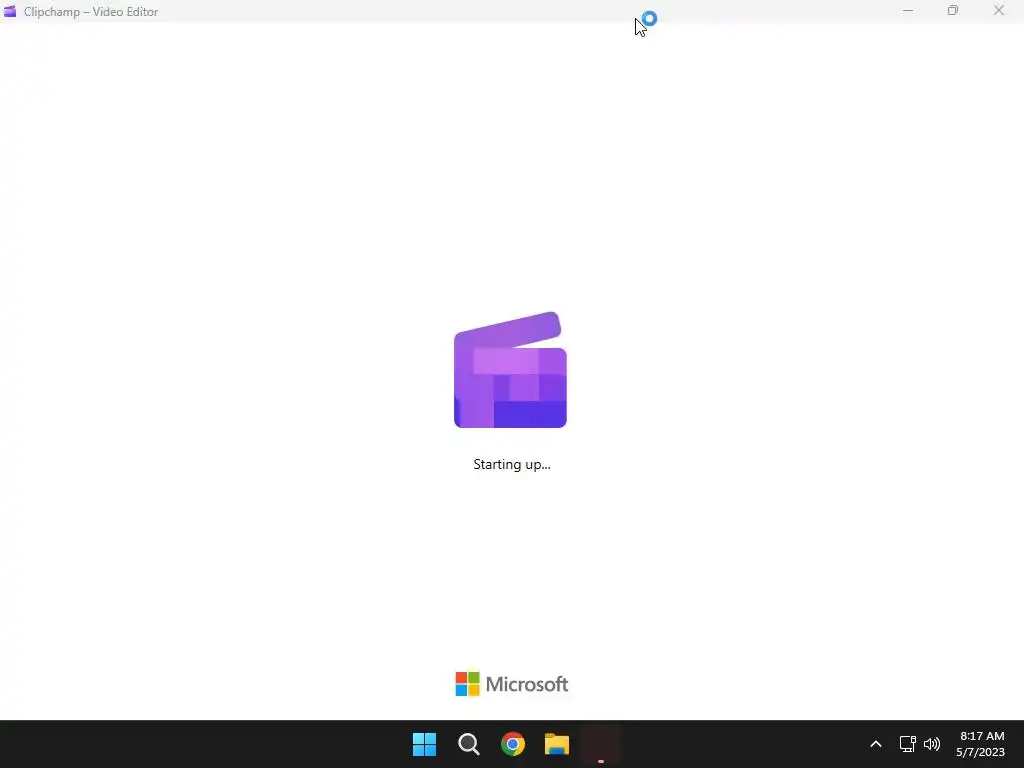Open the clock and date flyout
Viewport: 1024px width, 768px height.
981,744
